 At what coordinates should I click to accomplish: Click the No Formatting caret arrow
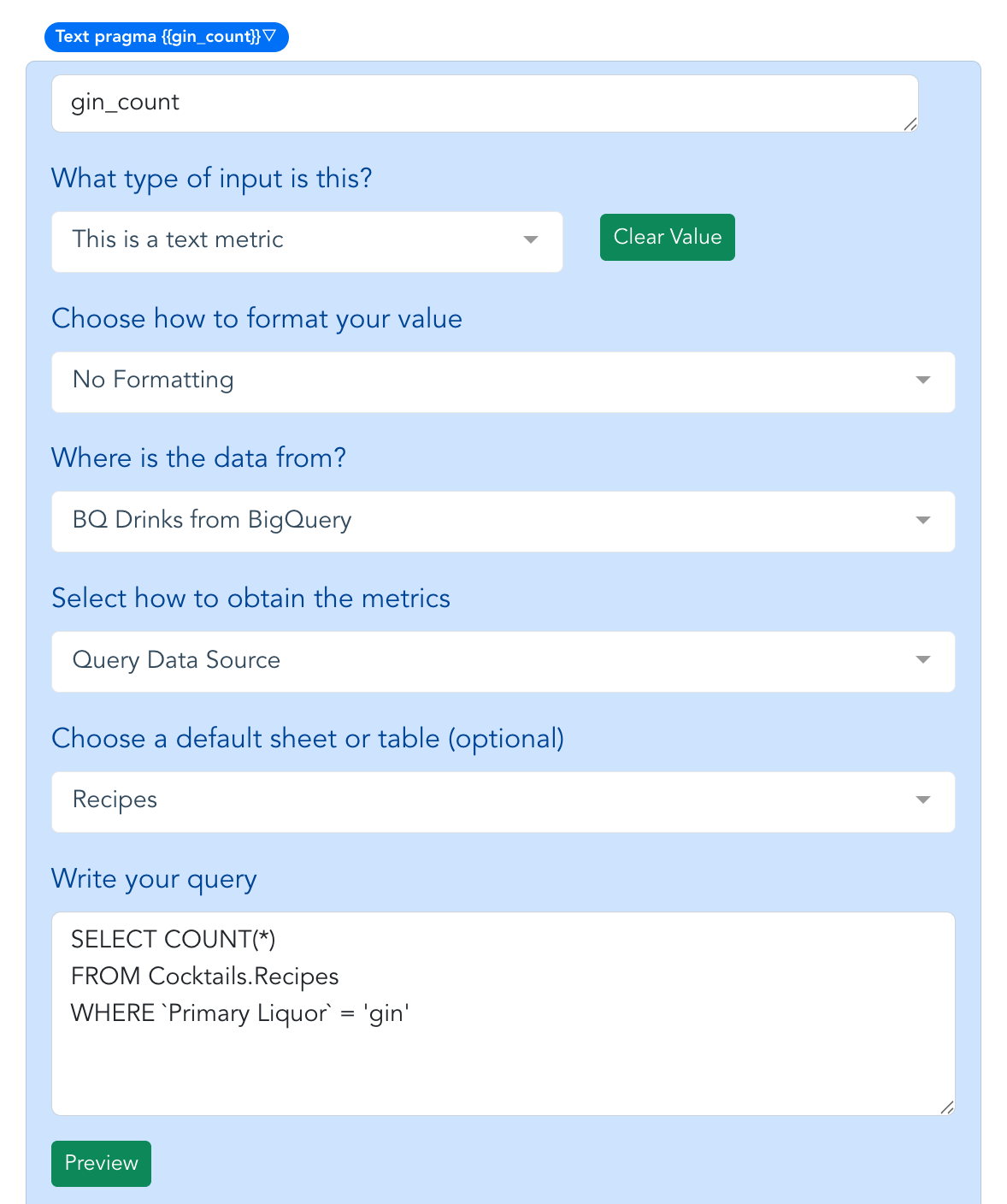[x=922, y=380]
